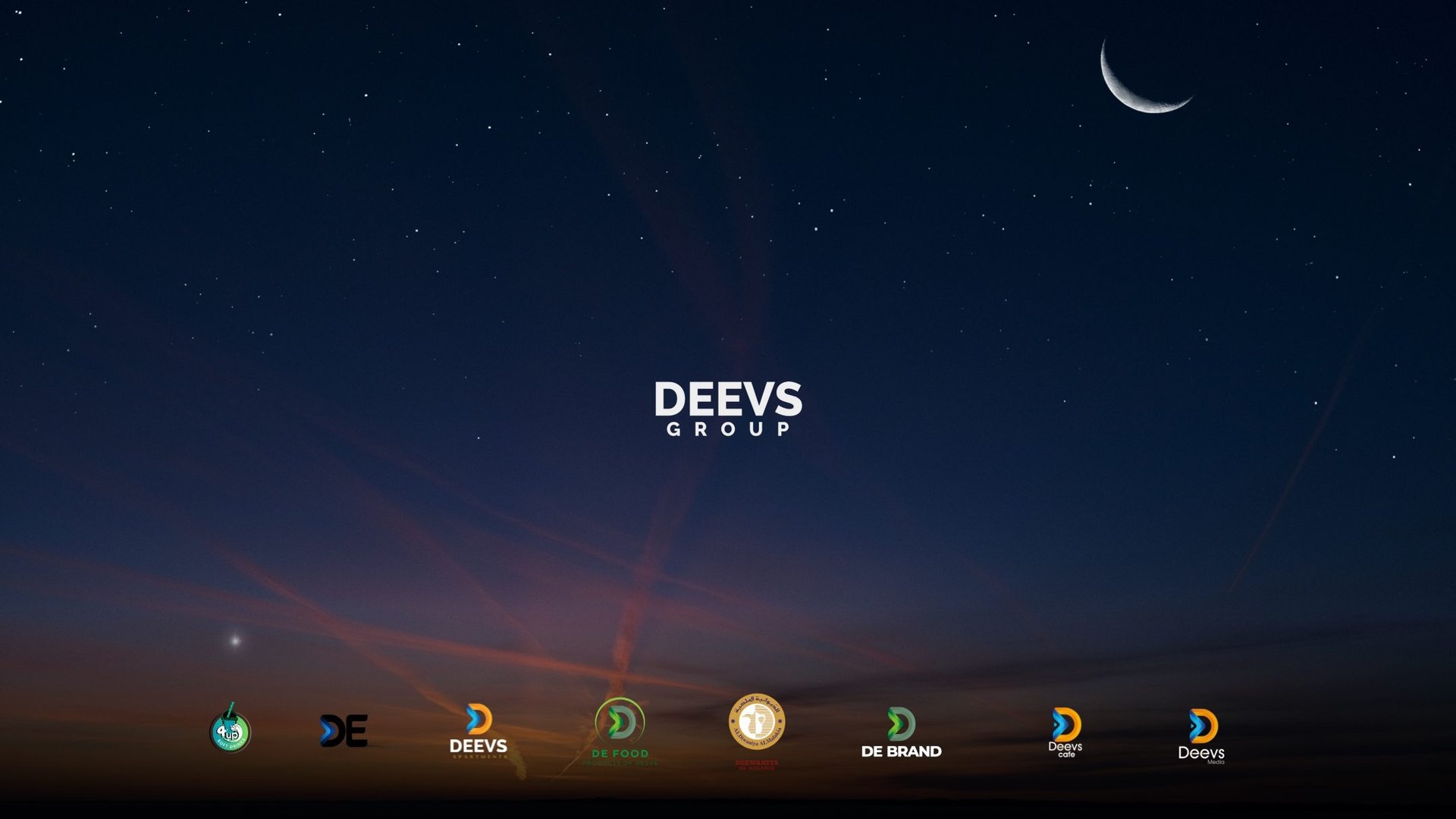This screenshot has width=1456, height=819.
Task: Open the DE Brand logo
Action: [901, 733]
